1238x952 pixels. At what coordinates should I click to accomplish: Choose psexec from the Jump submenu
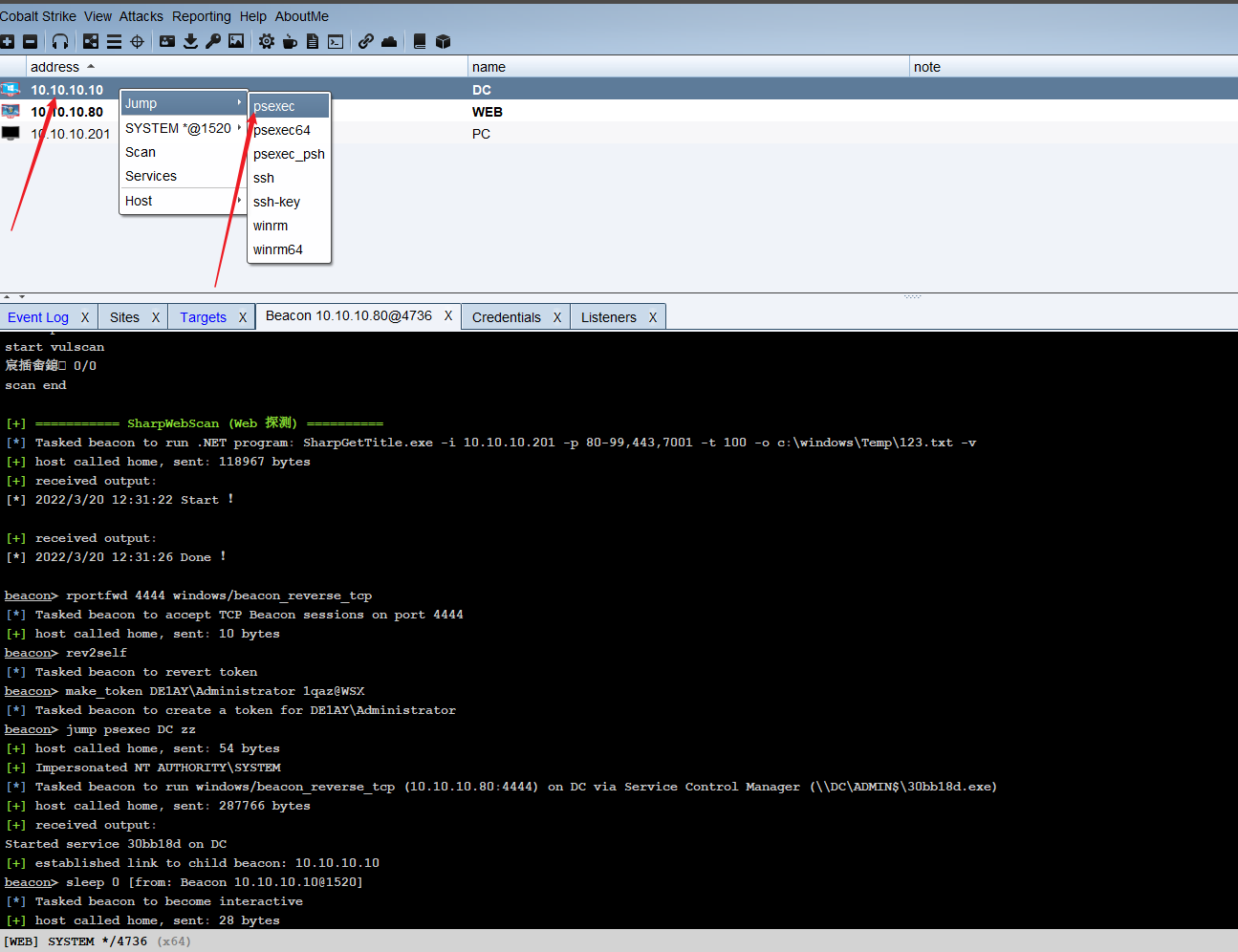[x=290, y=106]
